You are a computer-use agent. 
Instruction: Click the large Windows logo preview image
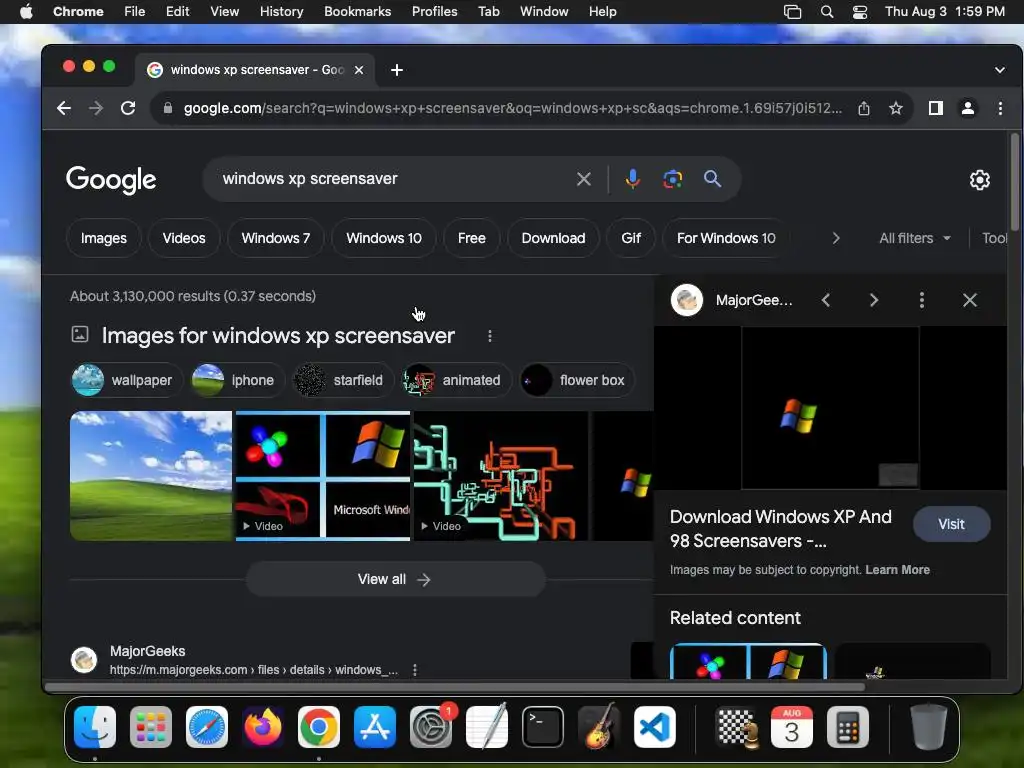coord(830,408)
